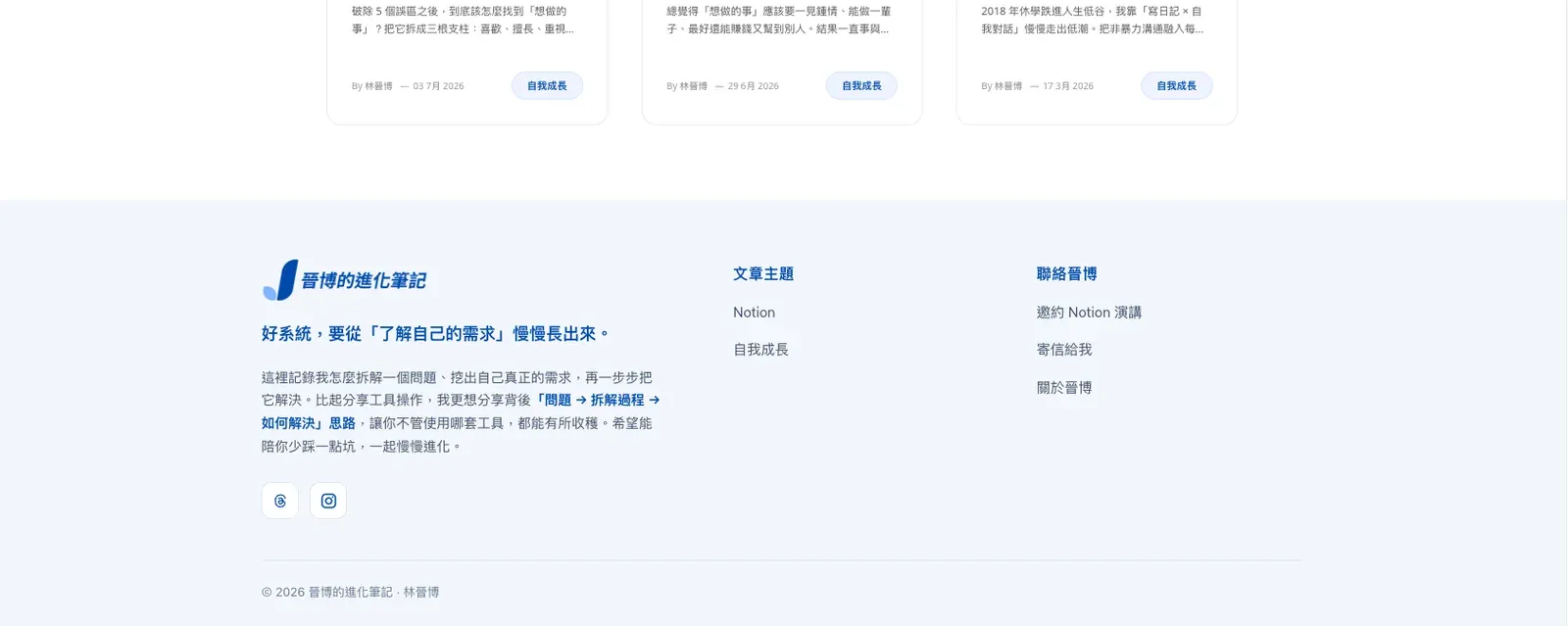This screenshot has height=626, width=1568.
Task: Click 自我成長 tag on 03 7月 2026 card
Action: tap(547, 86)
